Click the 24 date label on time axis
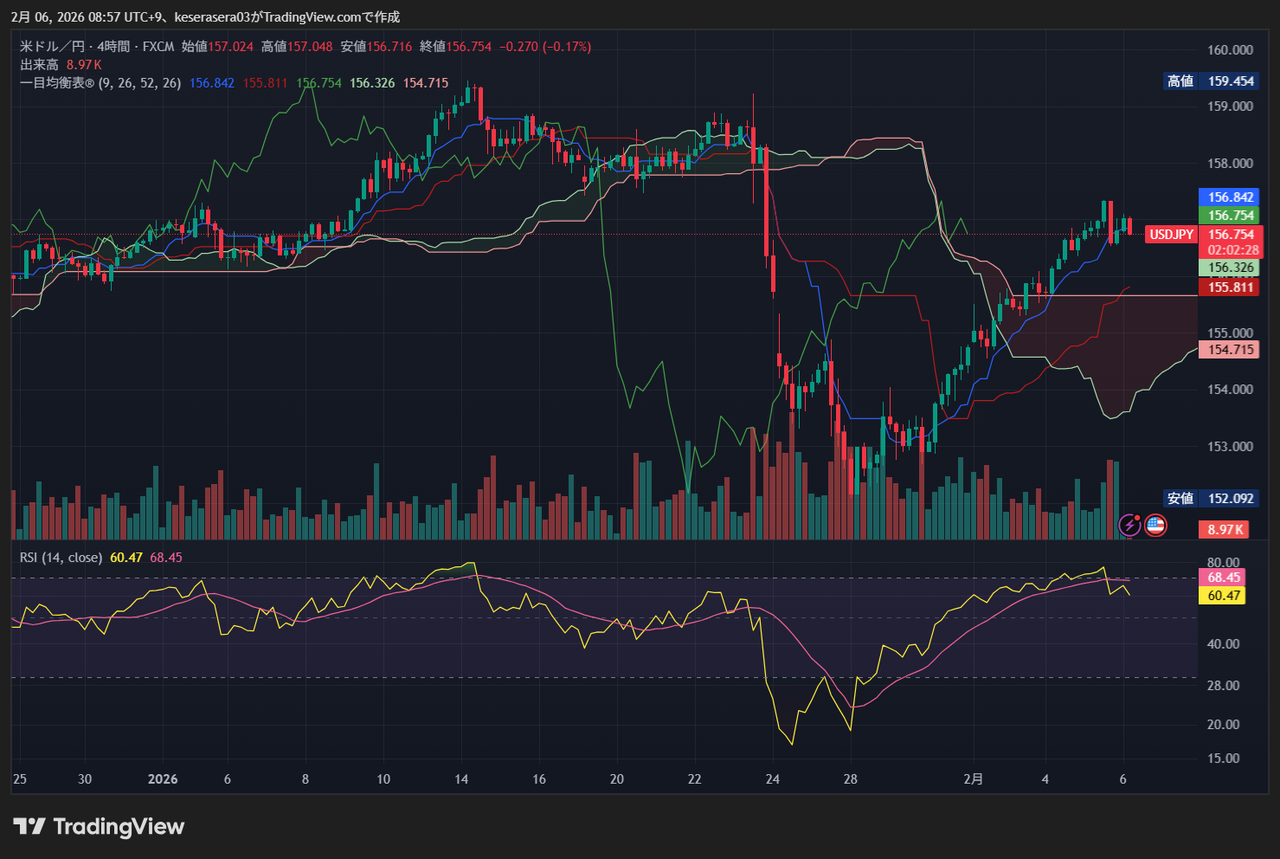This screenshot has width=1280, height=859. (x=772, y=779)
